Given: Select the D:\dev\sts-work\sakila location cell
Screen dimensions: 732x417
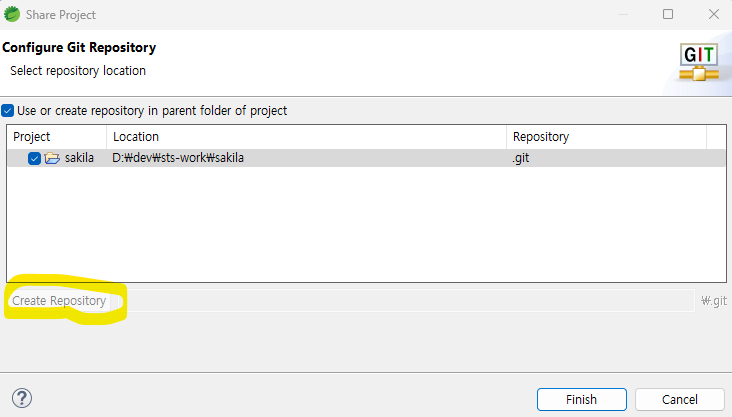Looking at the screenshot, I should point(178,158).
